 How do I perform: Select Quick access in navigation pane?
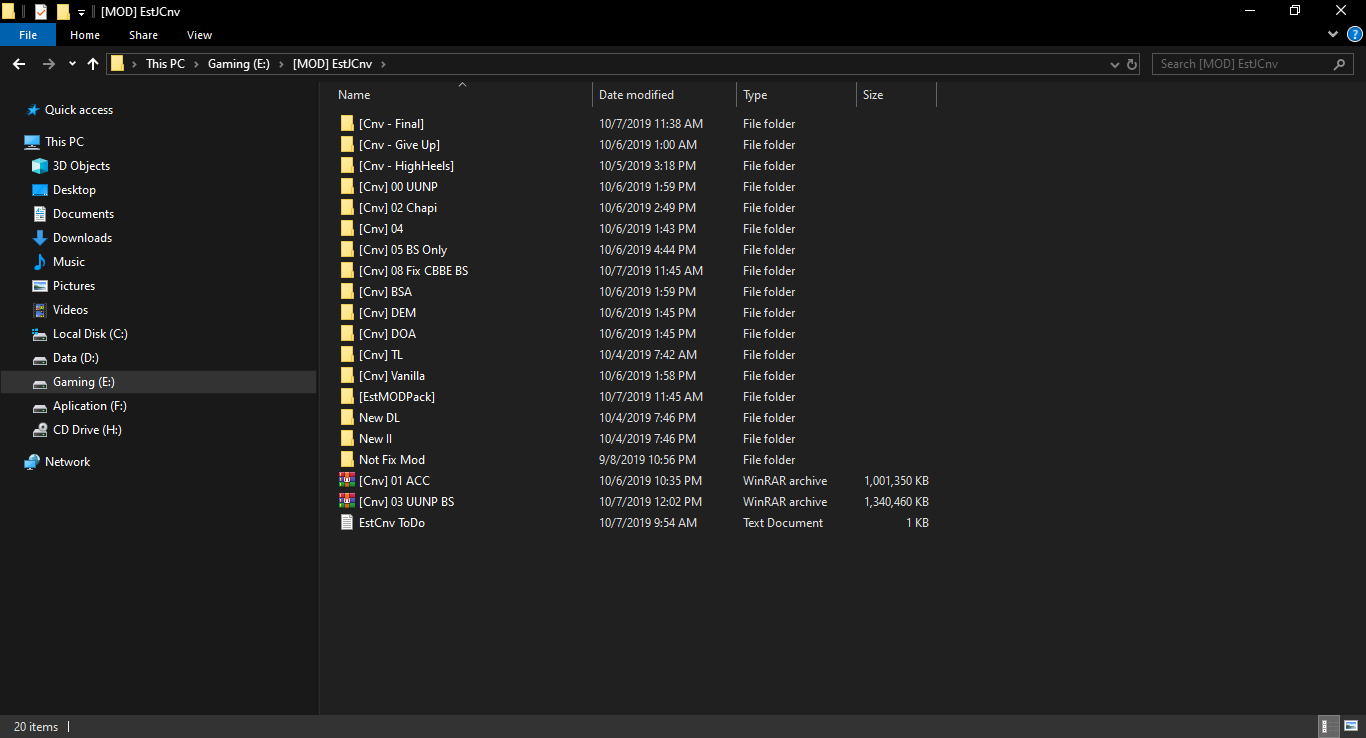coord(79,110)
